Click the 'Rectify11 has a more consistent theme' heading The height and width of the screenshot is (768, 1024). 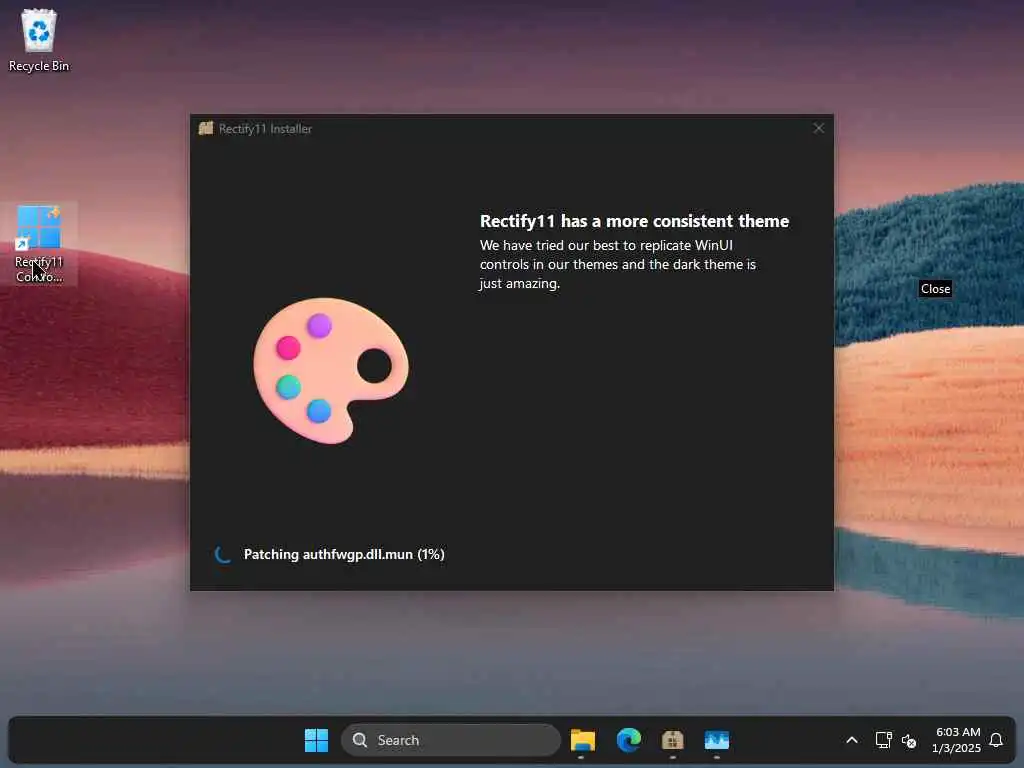coord(634,221)
